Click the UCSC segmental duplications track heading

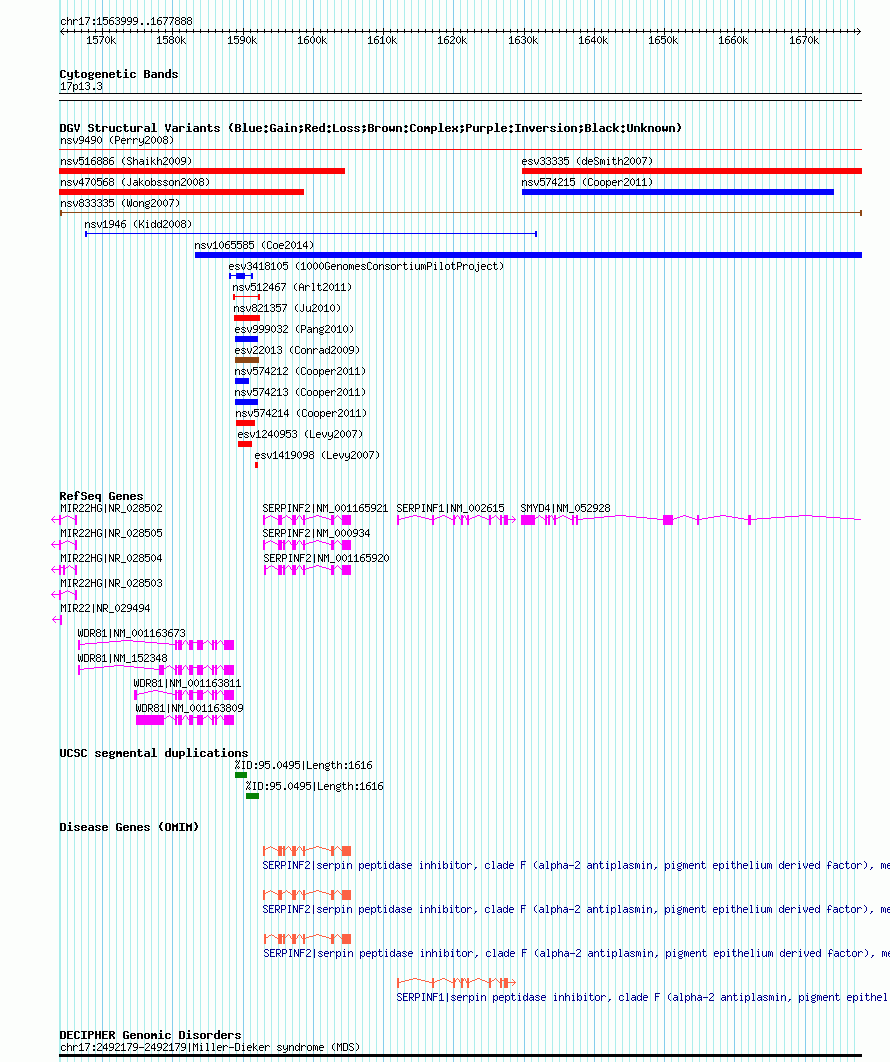click(x=154, y=753)
